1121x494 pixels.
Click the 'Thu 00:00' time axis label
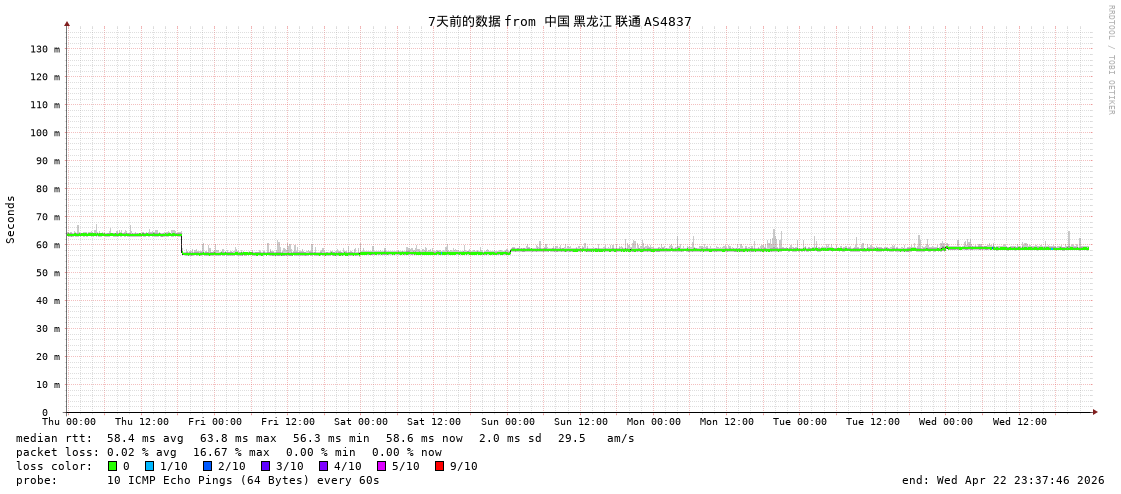click(69, 422)
